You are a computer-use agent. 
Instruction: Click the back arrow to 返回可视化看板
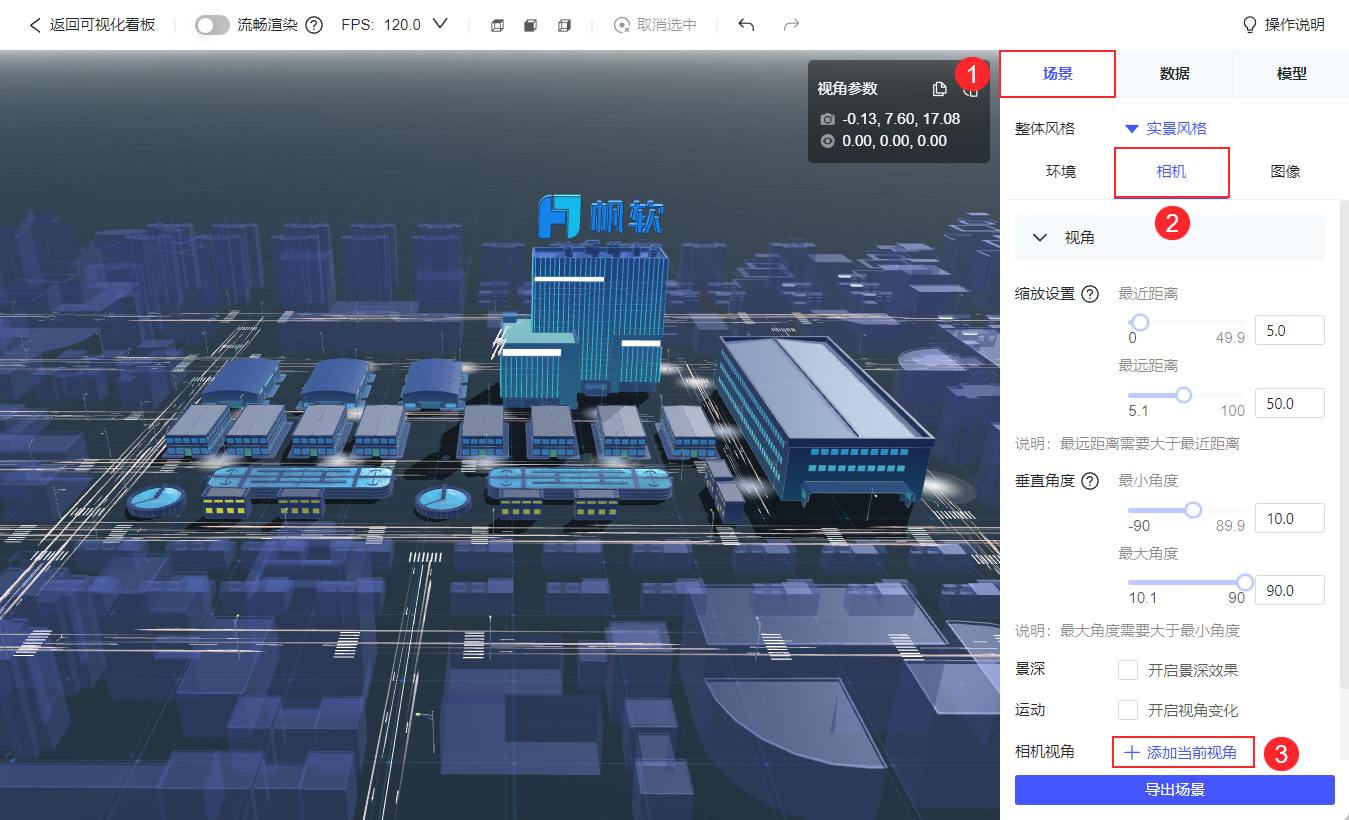36,25
